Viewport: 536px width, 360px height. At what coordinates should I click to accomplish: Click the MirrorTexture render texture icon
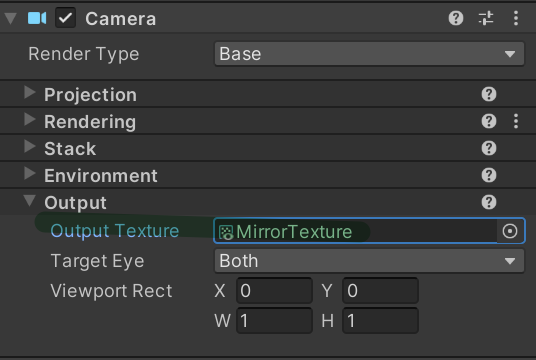point(226,232)
